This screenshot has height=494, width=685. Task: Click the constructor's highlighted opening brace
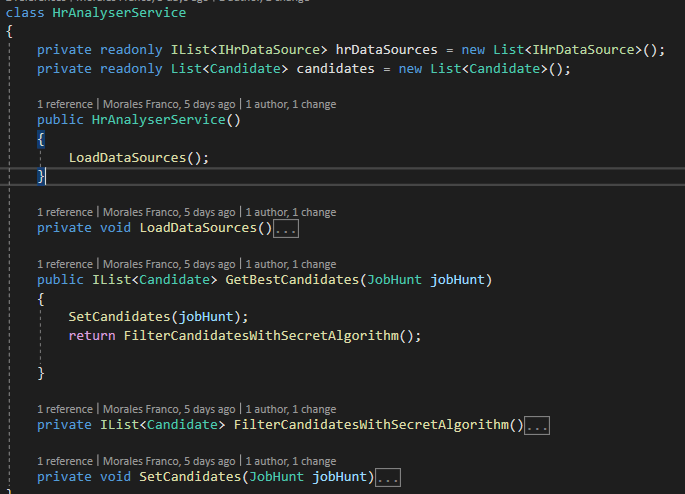[x=41, y=139]
